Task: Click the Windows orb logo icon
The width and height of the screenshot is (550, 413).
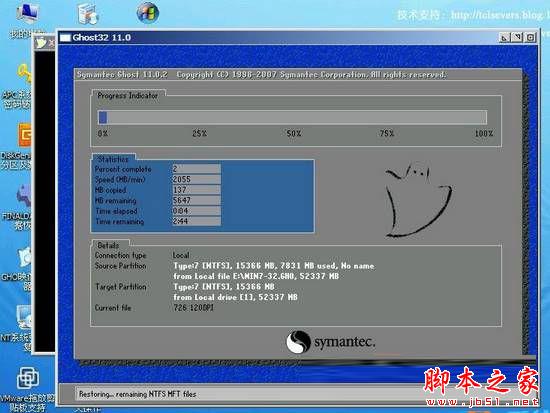Action: (x=148, y=13)
